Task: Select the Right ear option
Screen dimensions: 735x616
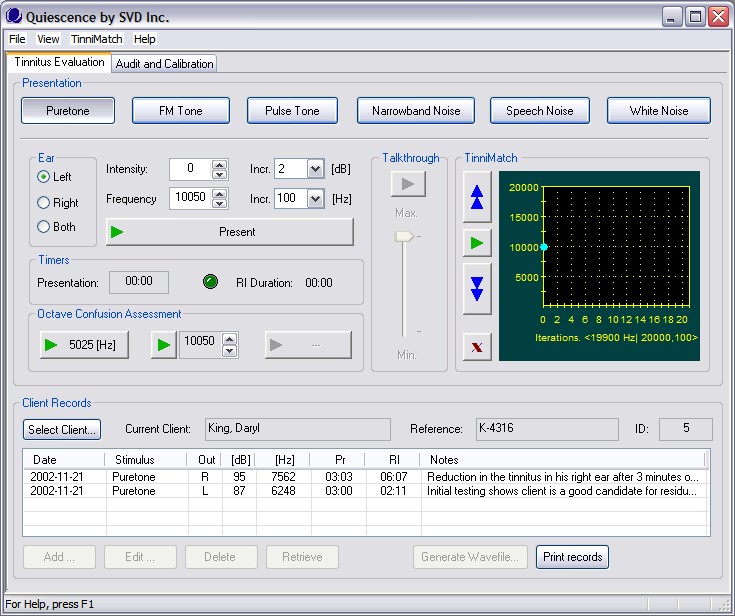Action: (x=43, y=202)
